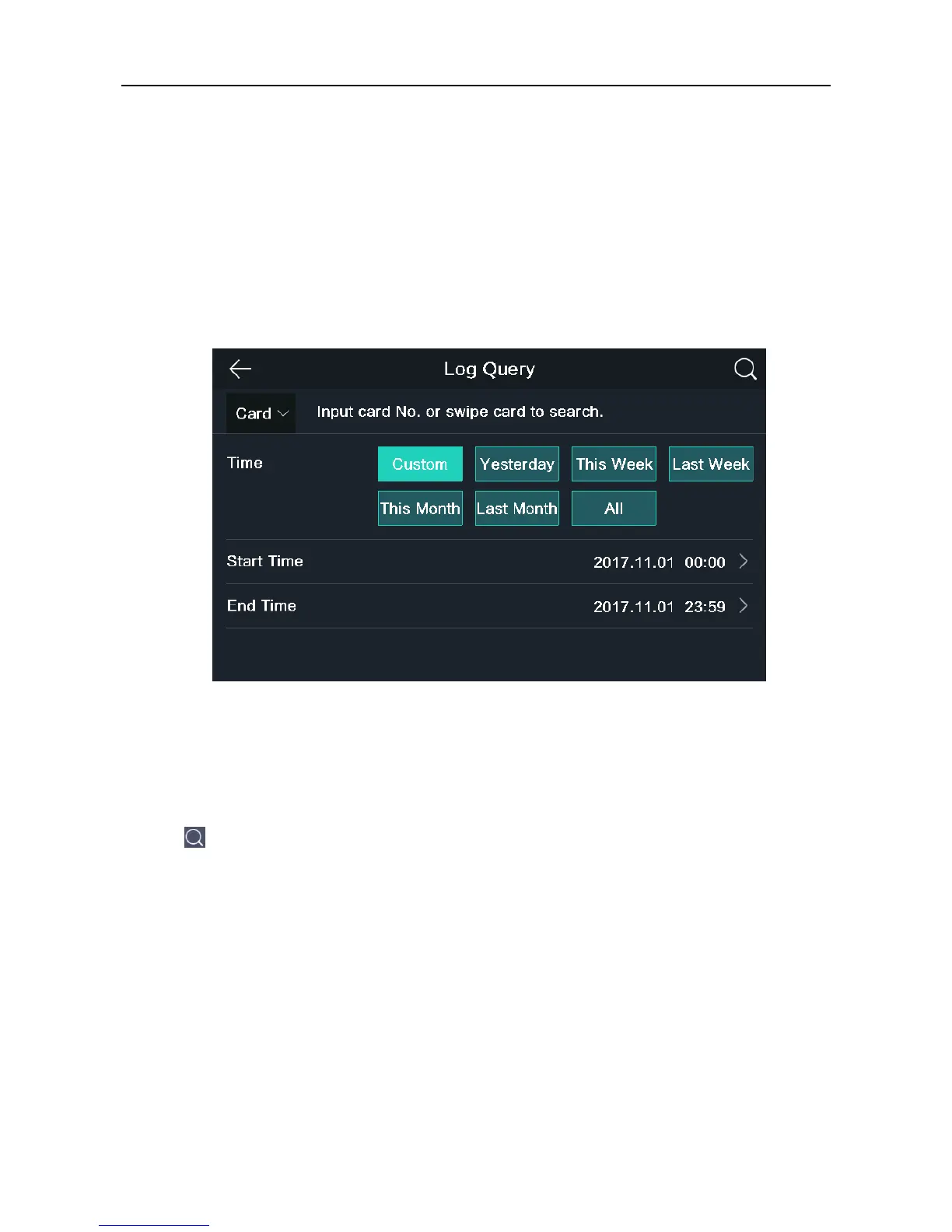
Task: Click the Log Query title
Action: coord(489,369)
